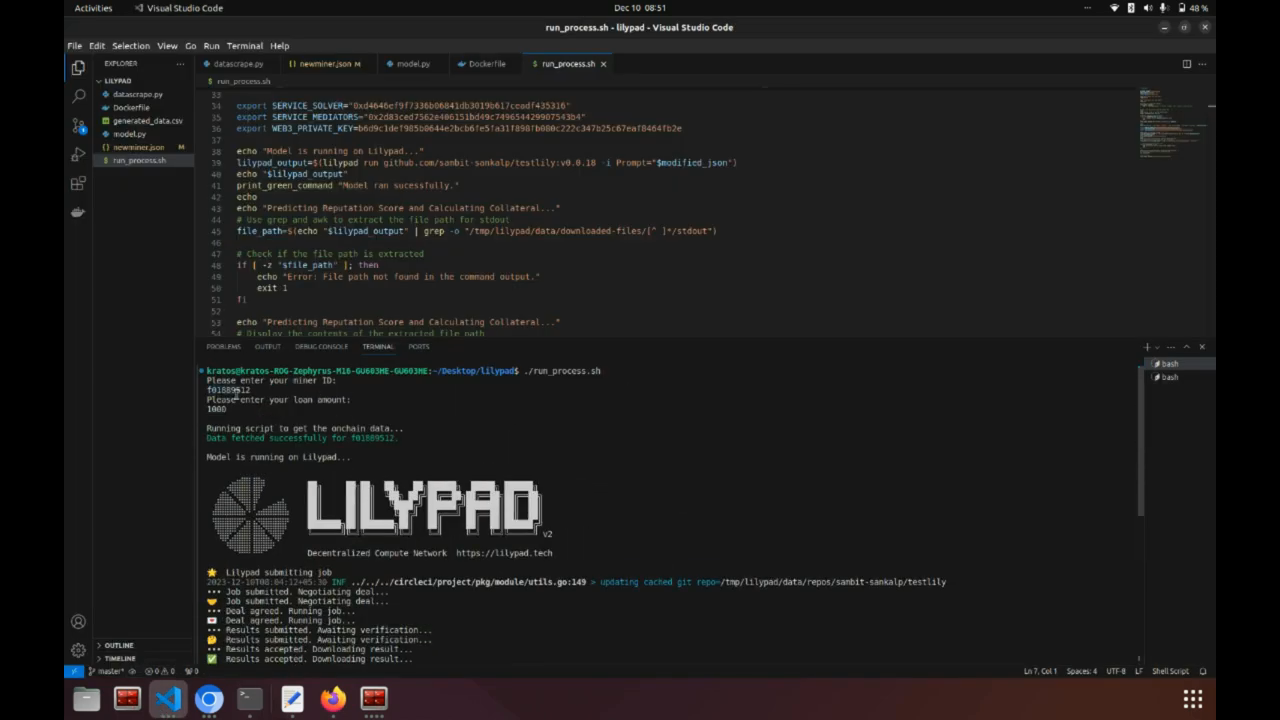Open the Extensions view
Viewport: 1280px width, 720px height.
click(78, 183)
